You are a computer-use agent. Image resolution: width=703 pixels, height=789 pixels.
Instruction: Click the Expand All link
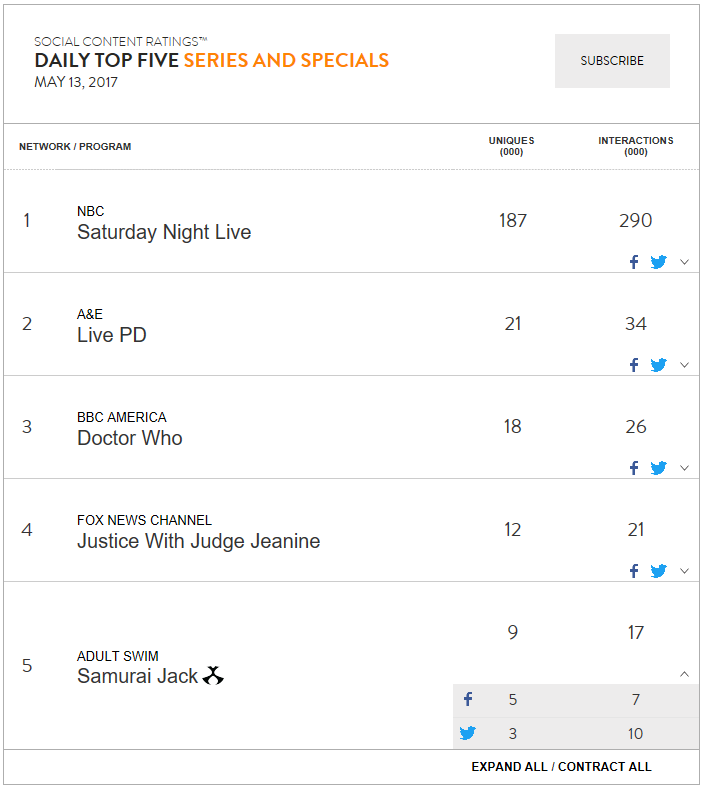(x=509, y=766)
